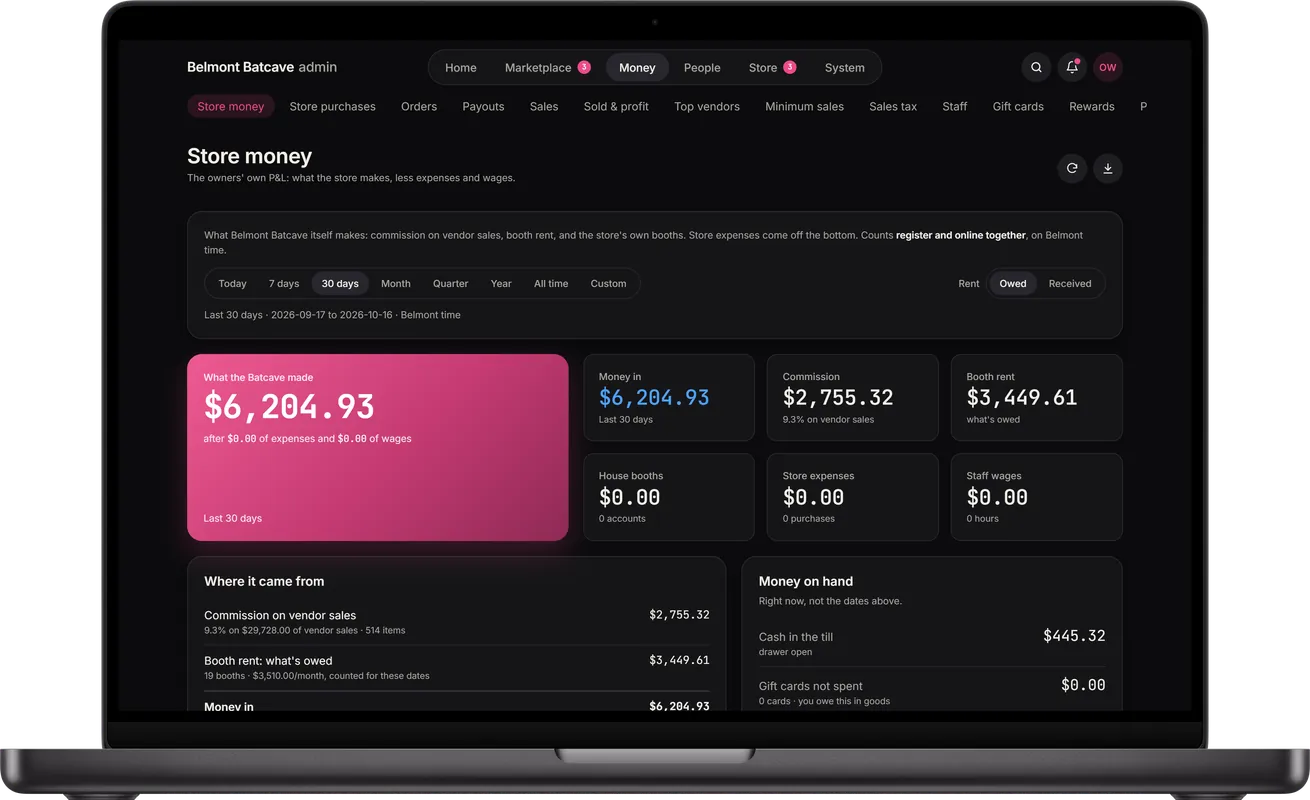Switch to the Minimum sales tab
The height and width of the screenshot is (800, 1310).
(x=804, y=106)
